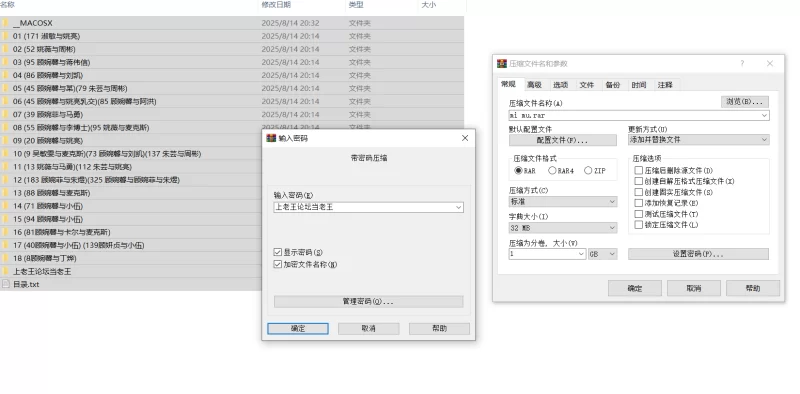
Task: Click 帮助 in the 输入密码 dialog
Action: (x=439, y=329)
